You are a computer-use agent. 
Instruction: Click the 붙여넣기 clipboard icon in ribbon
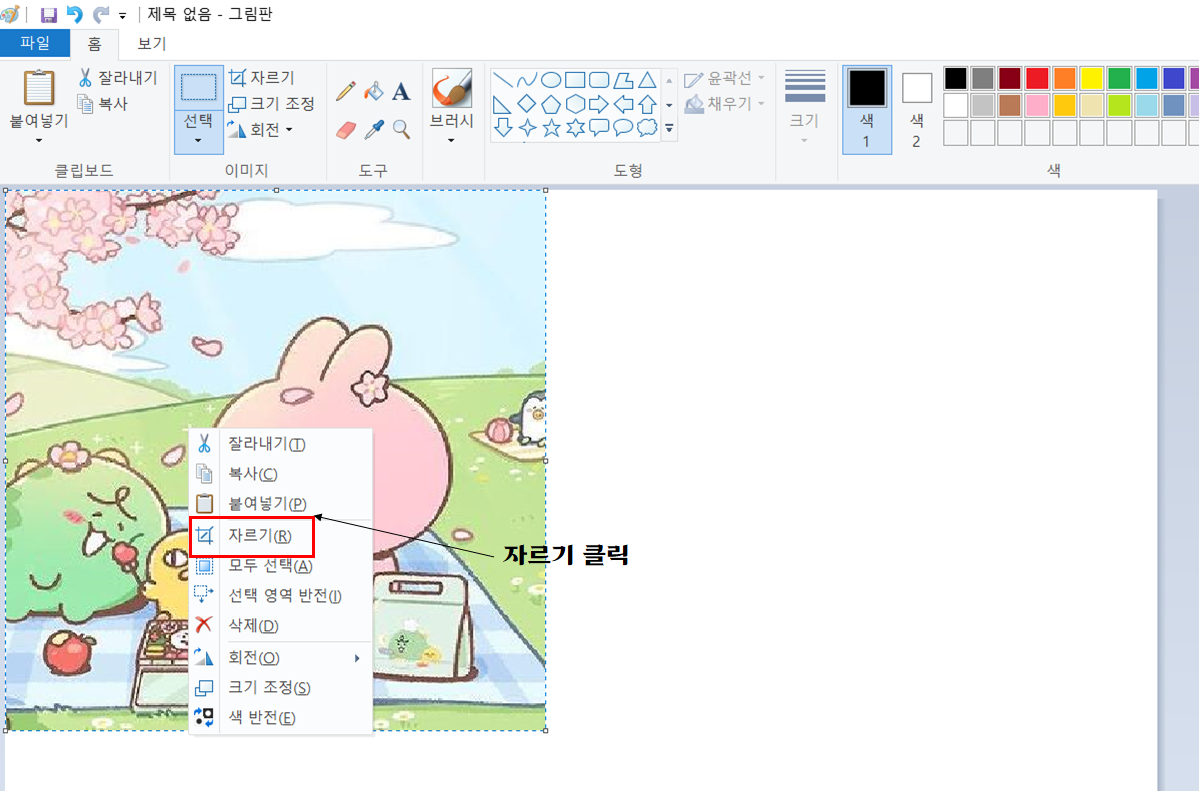coord(39,87)
